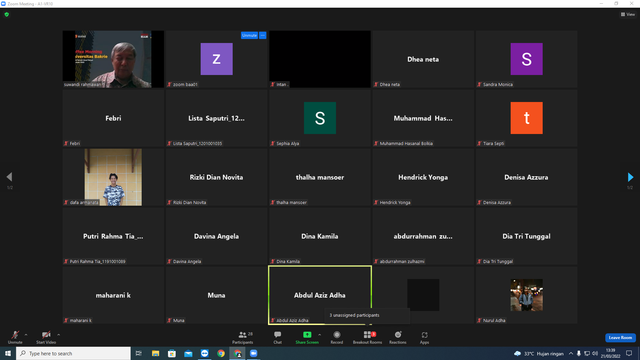Click the green encryption shield icon

(7, 14)
